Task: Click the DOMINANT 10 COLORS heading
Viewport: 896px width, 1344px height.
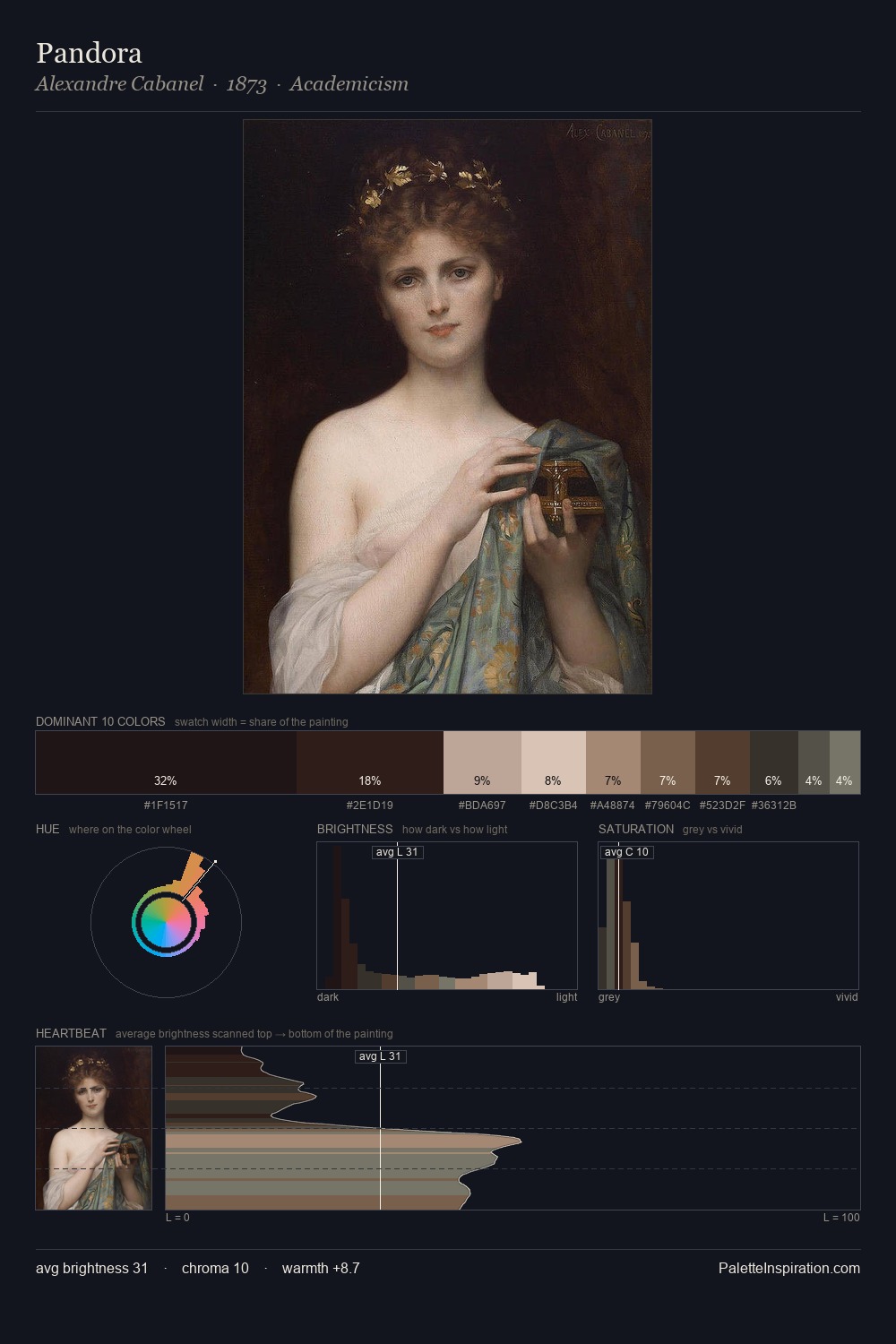Action: click(100, 721)
